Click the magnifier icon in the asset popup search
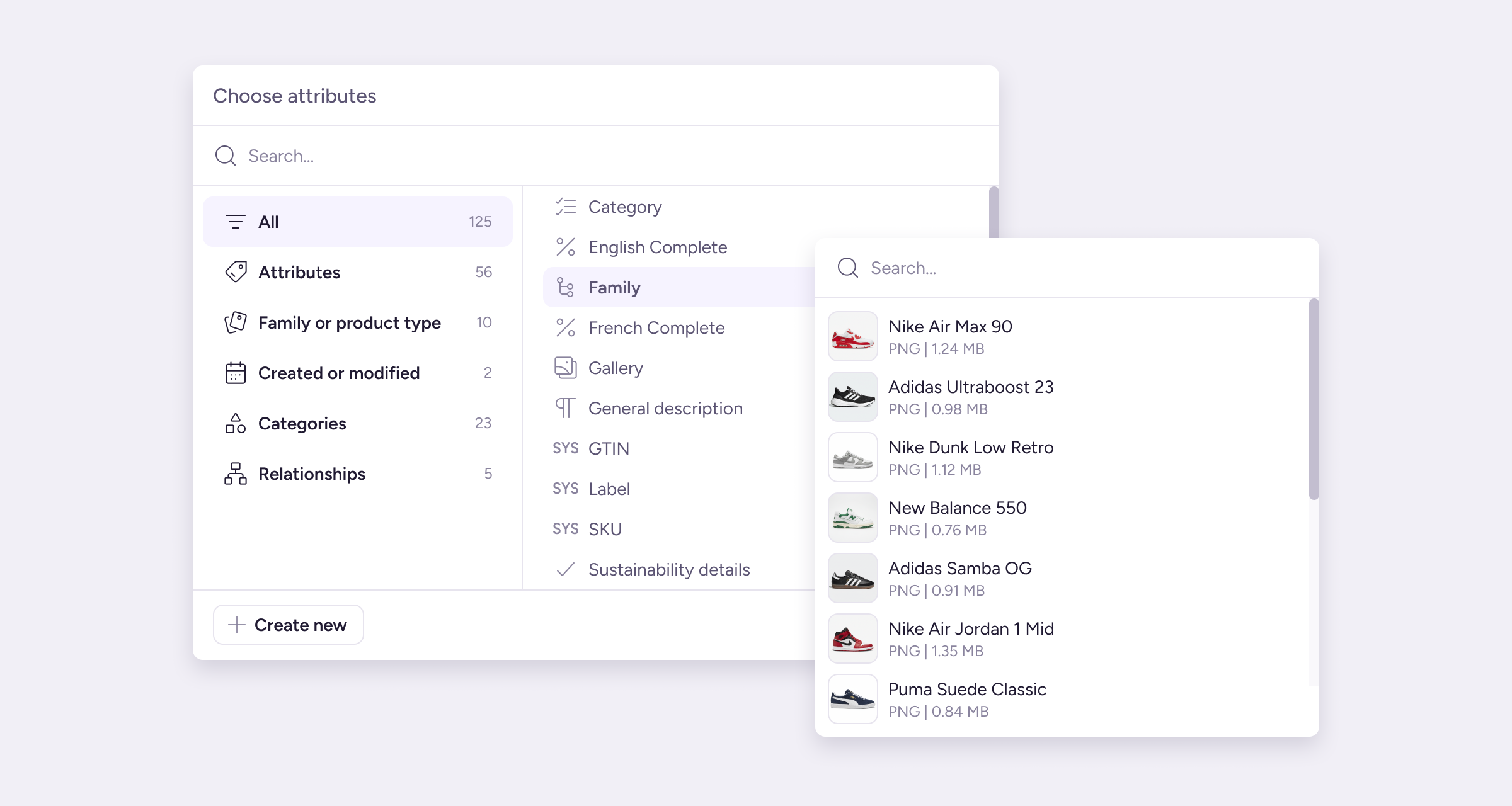Viewport: 1512px width, 806px height. coord(848,268)
